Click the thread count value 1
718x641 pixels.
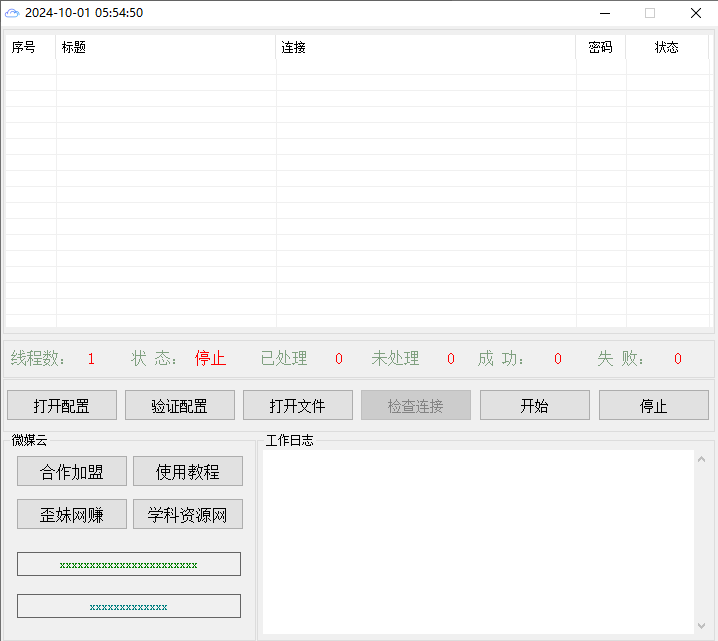91,359
